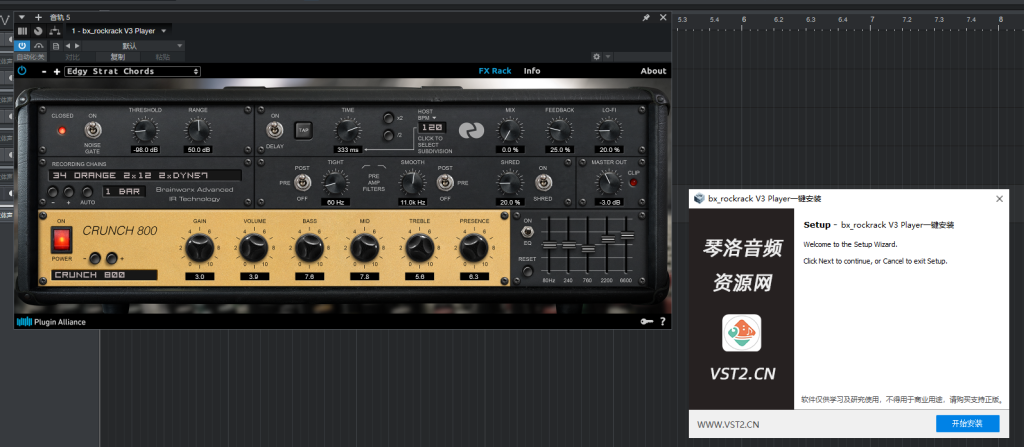Click the 复制 copy button
Screen dimensions: 1024x447
pos(117,57)
